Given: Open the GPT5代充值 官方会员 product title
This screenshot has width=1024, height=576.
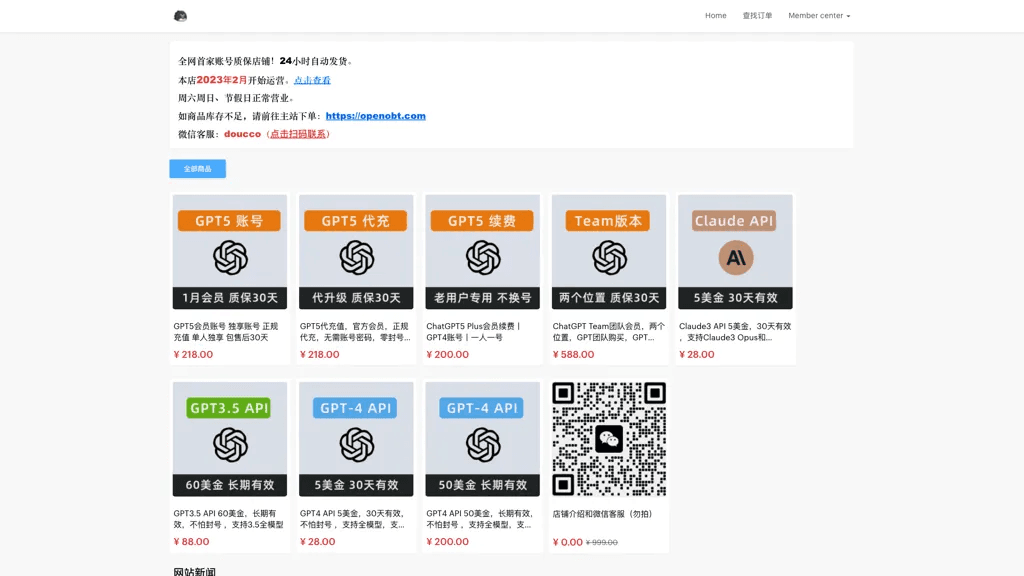Looking at the screenshot, I should (355, 332).
